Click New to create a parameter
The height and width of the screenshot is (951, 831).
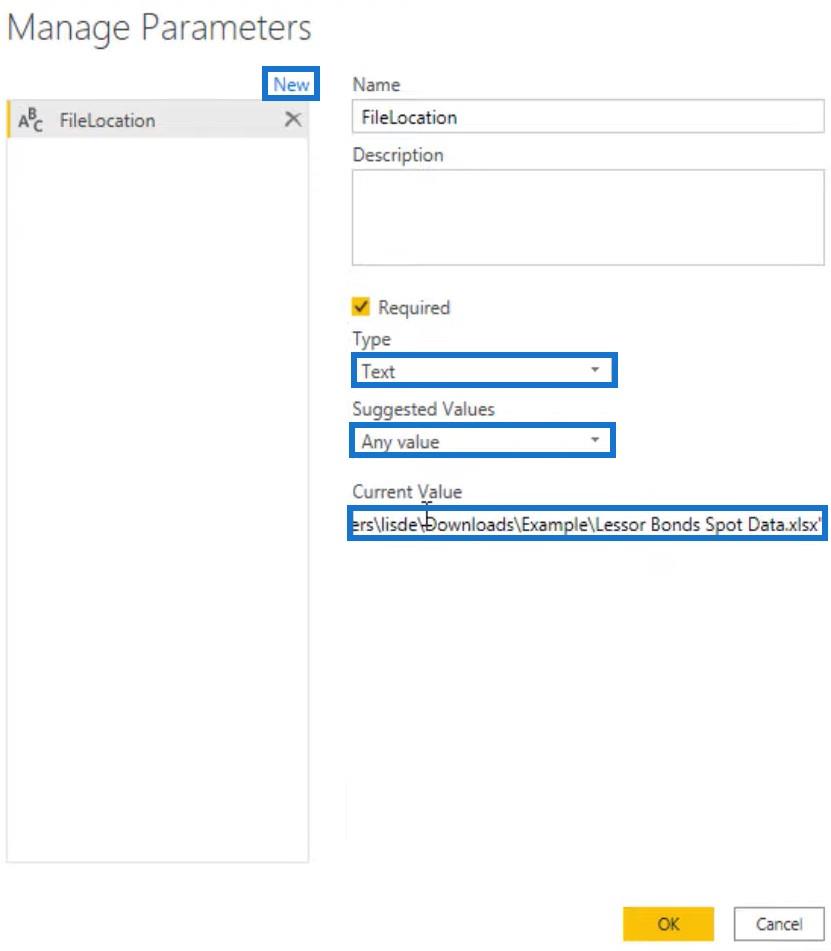point(291,84)
